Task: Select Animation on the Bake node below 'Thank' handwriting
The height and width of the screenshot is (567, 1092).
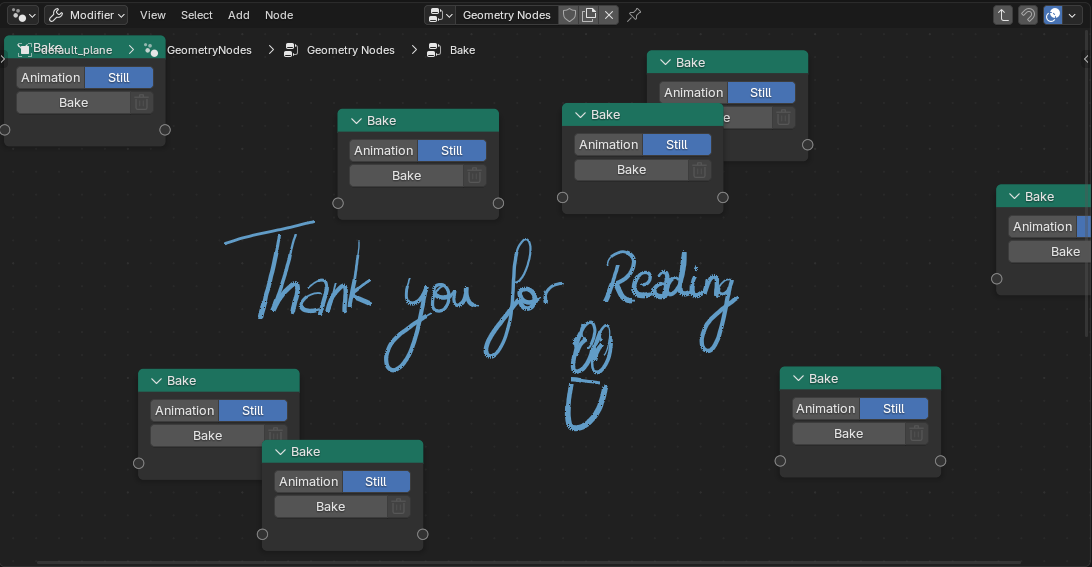Action: coord(185,410)
